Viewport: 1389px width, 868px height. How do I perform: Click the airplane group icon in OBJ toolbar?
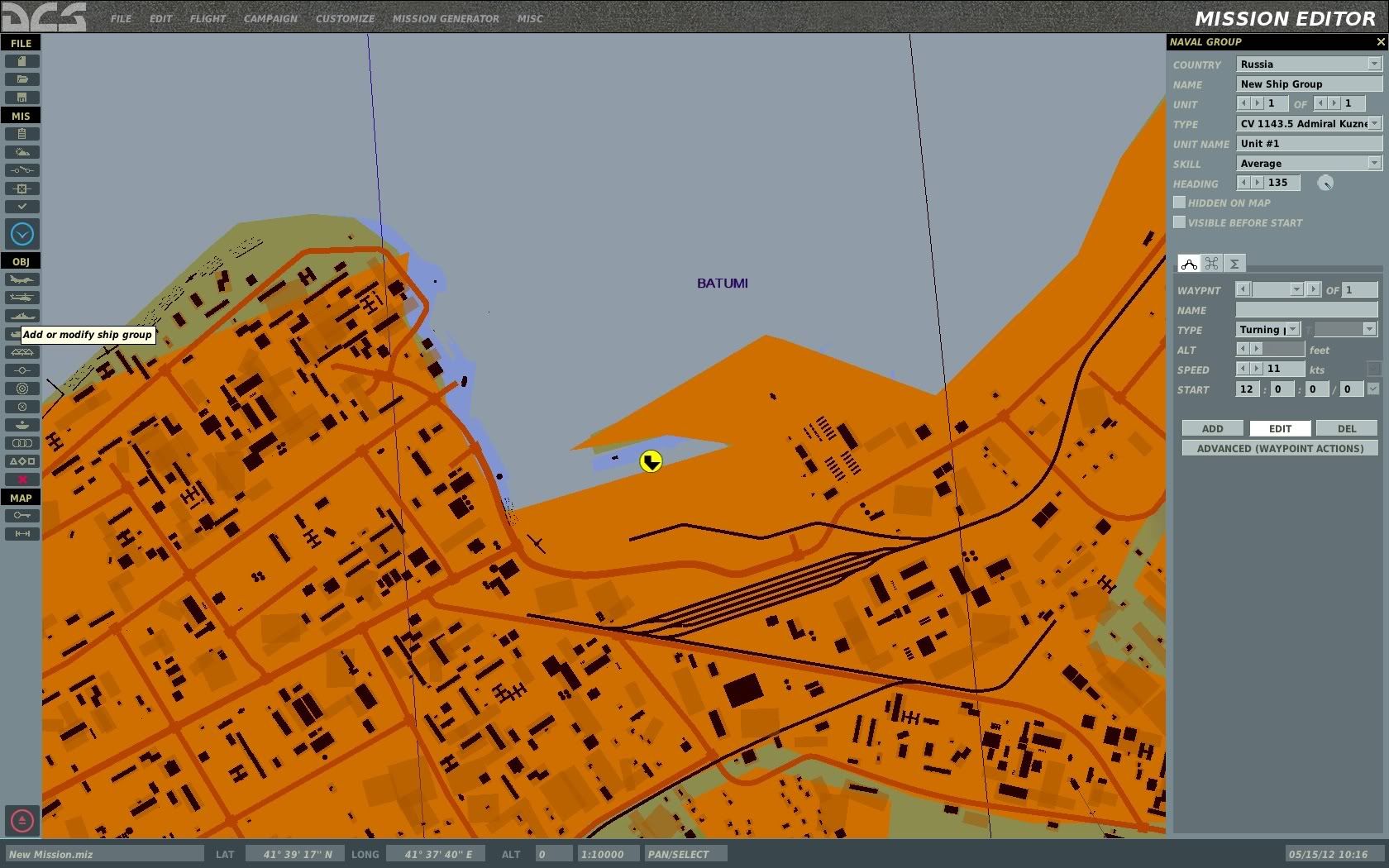coord(21,279)
